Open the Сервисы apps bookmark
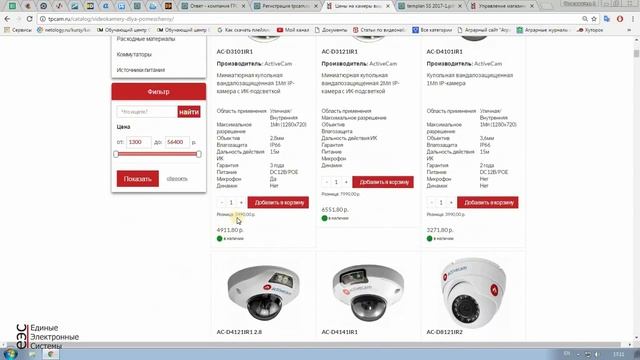640x360 pixels. pos(17,30)
